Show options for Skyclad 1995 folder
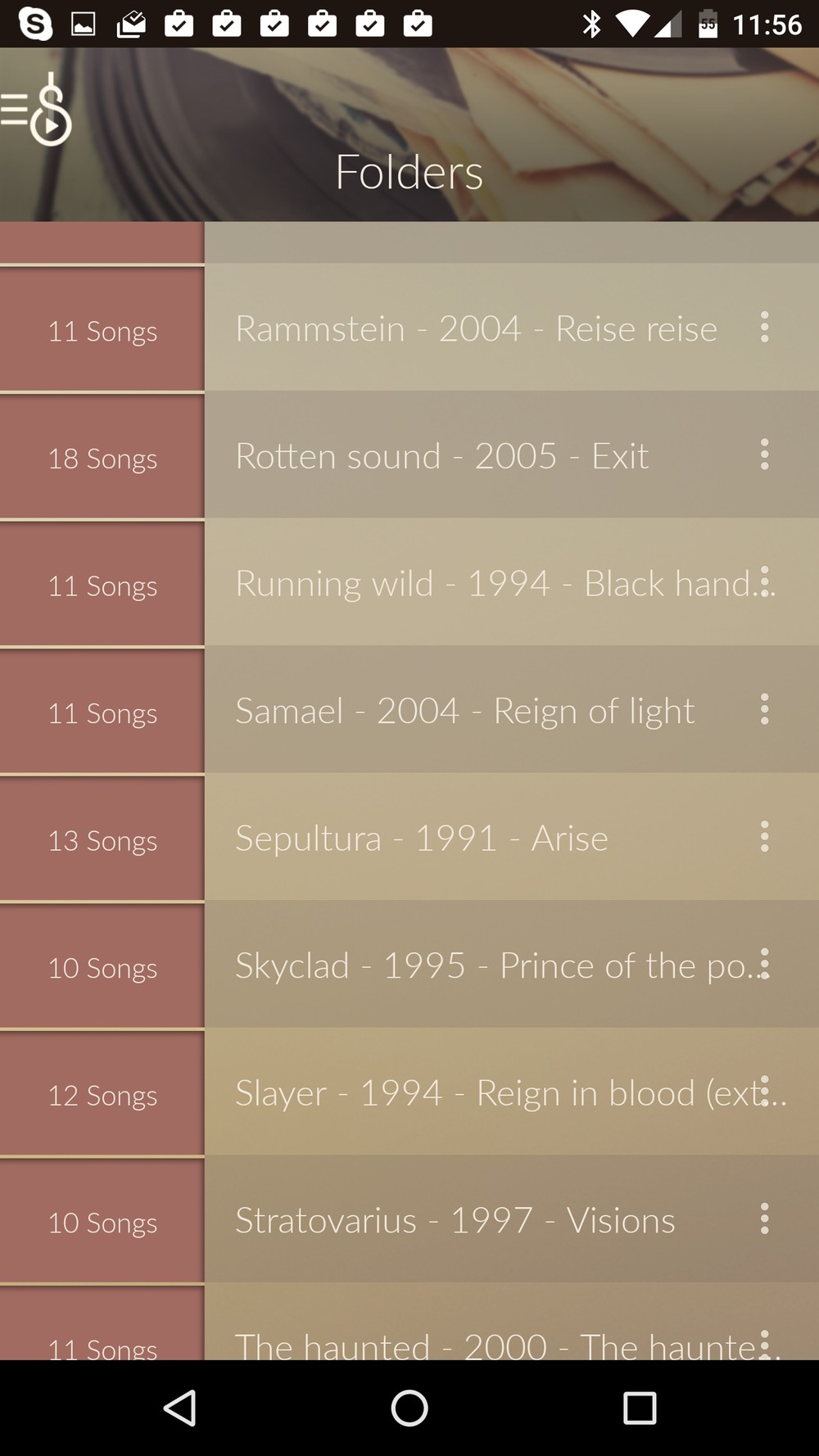819x1456 pixels. [765, 964]
